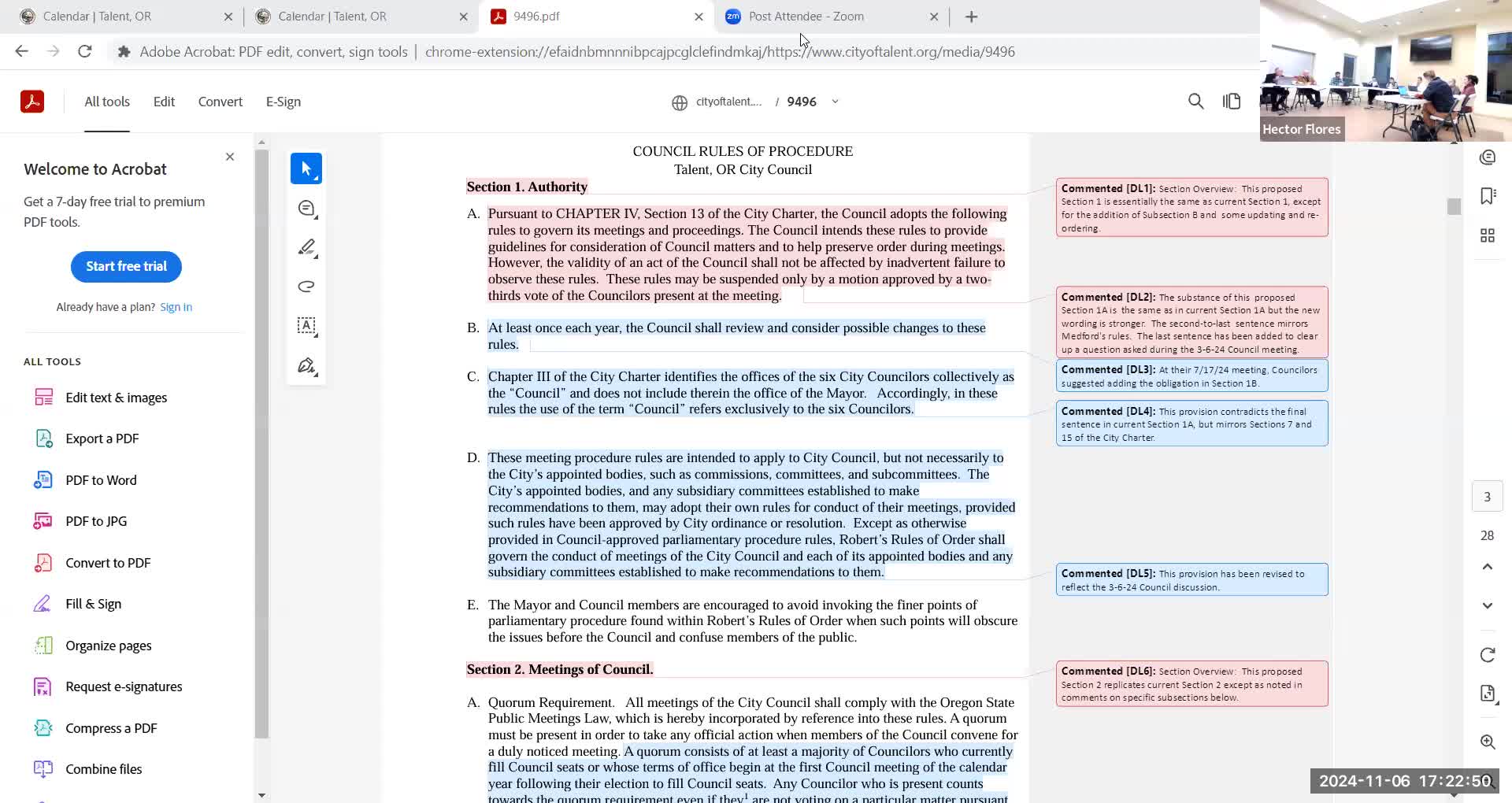Open comment DL1 section overview
Image resolution: width=1512 pixels, height=803 pixels.
pos(1191,208)
